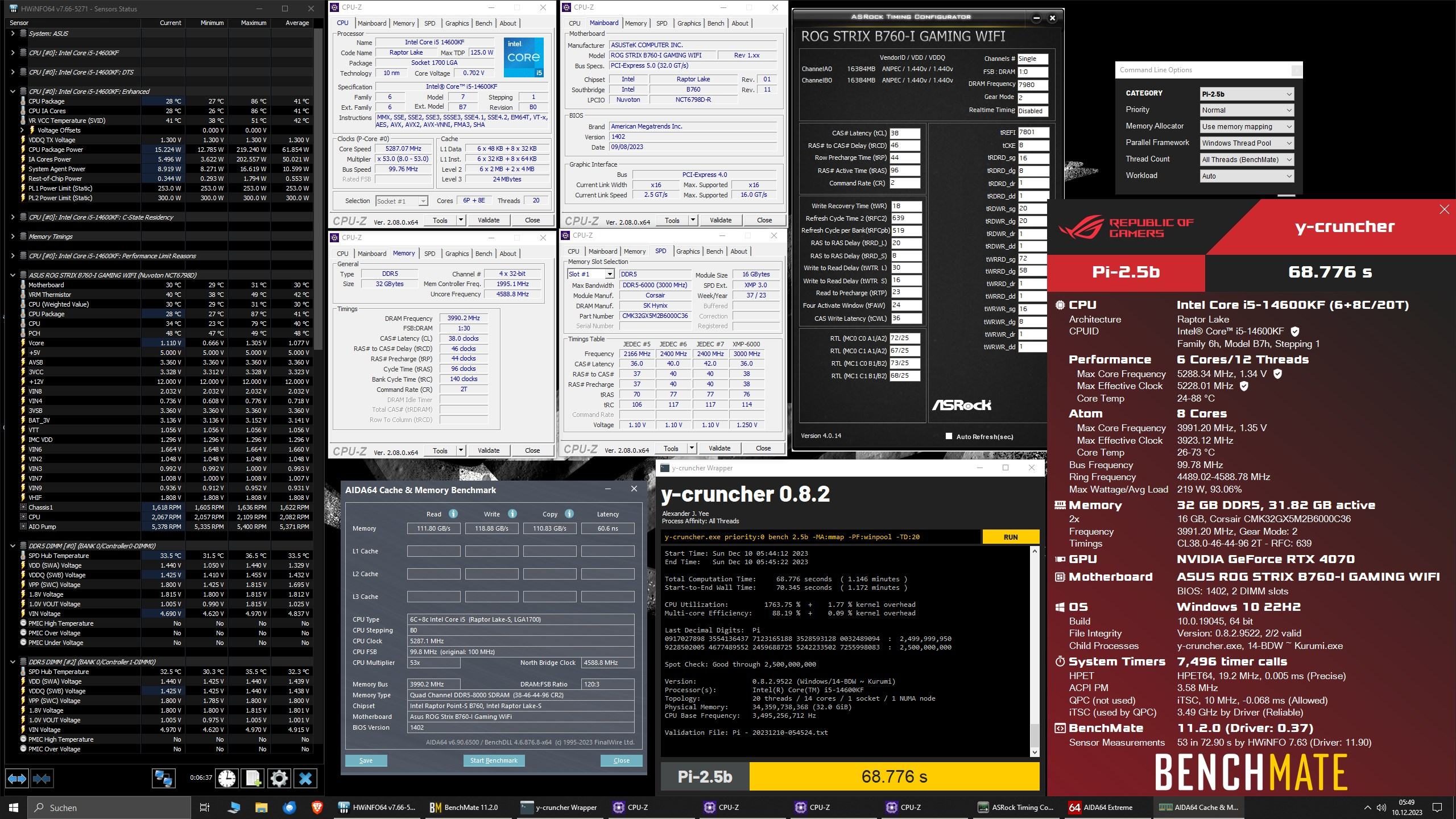Expand System: ASUS node in HWiNFO
Image resolution: width=1456 pixels, height=819 pixels.
[13, 34]
